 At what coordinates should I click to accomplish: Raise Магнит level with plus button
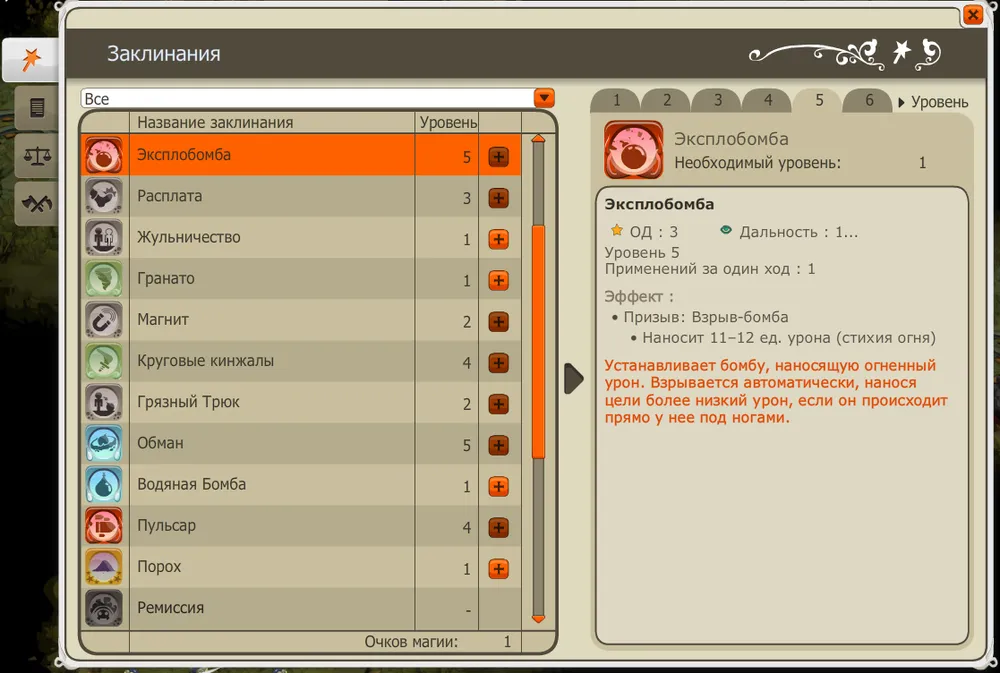(x=499, y=322)
